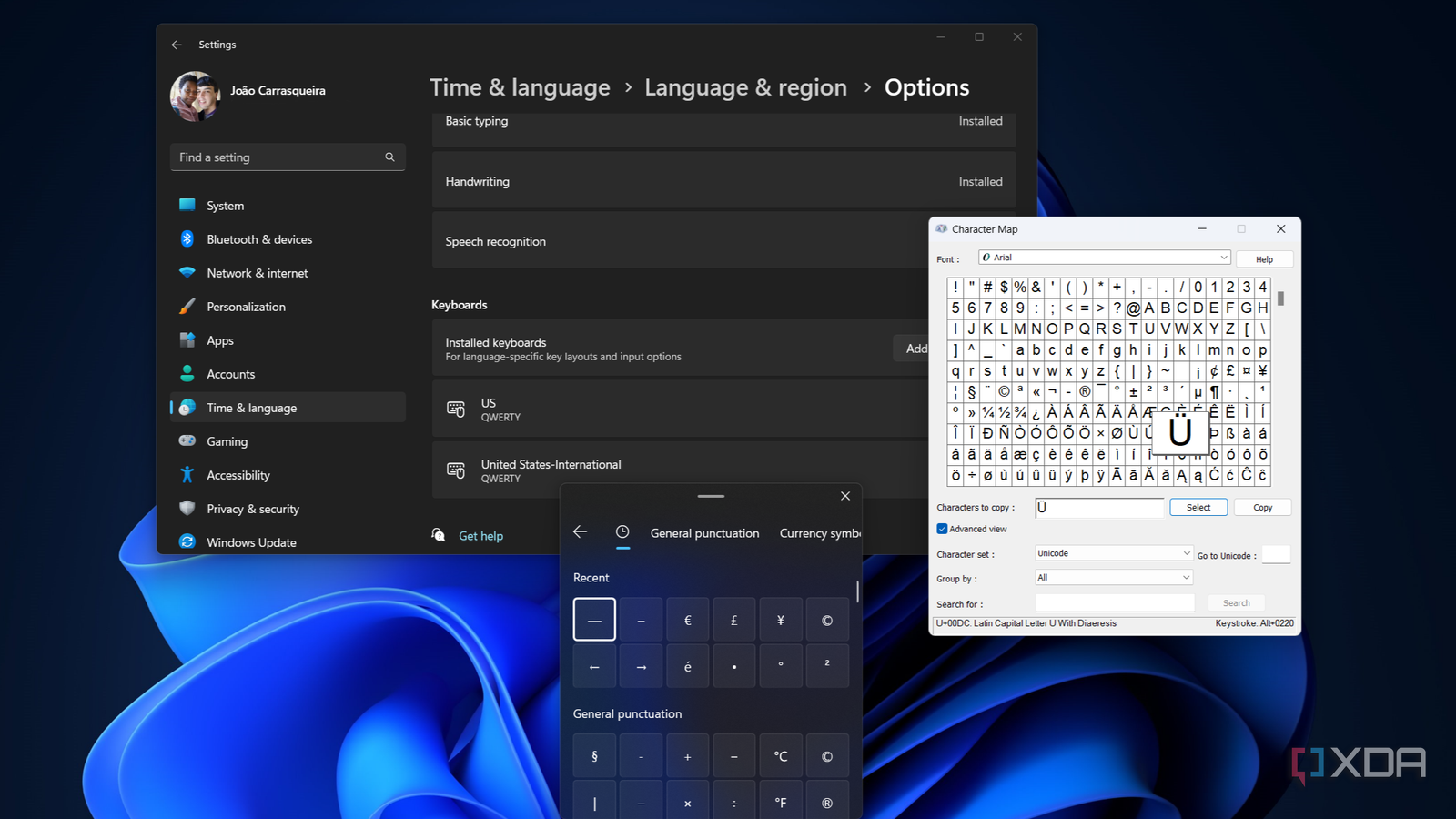The image size is (1456, 819).
Task: Open Privacy & security settings
Action: [x=253, y=508]
